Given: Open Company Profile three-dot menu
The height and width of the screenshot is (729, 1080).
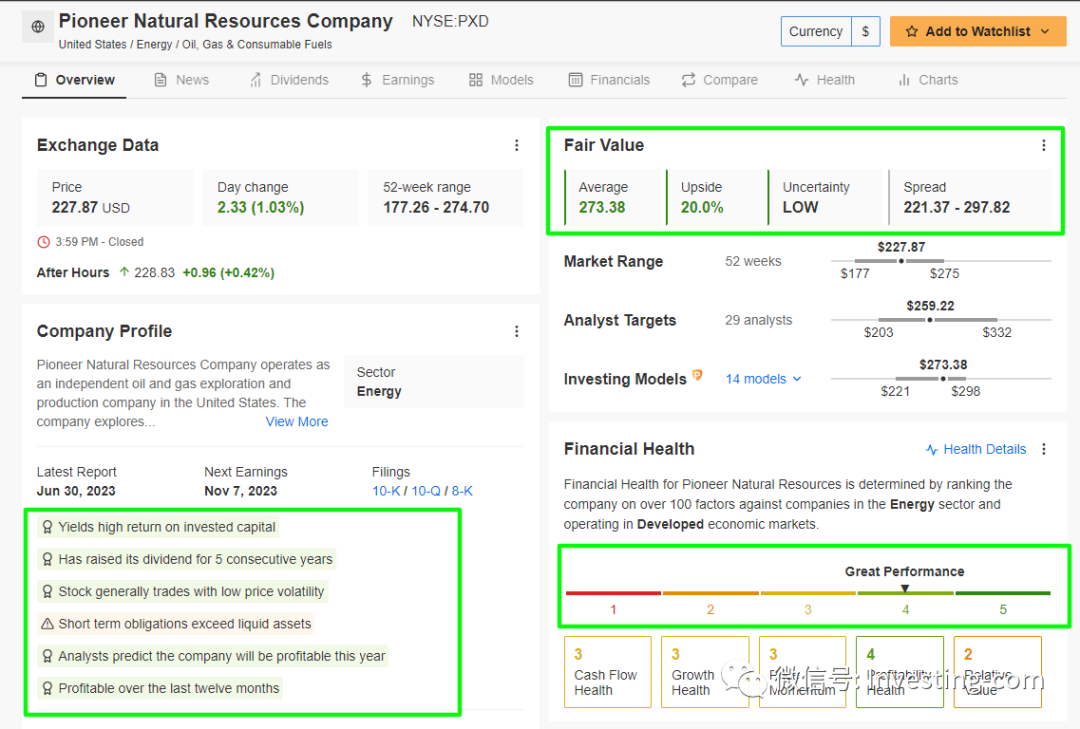Looking at the screenshot, I should (x=517, y=331).
